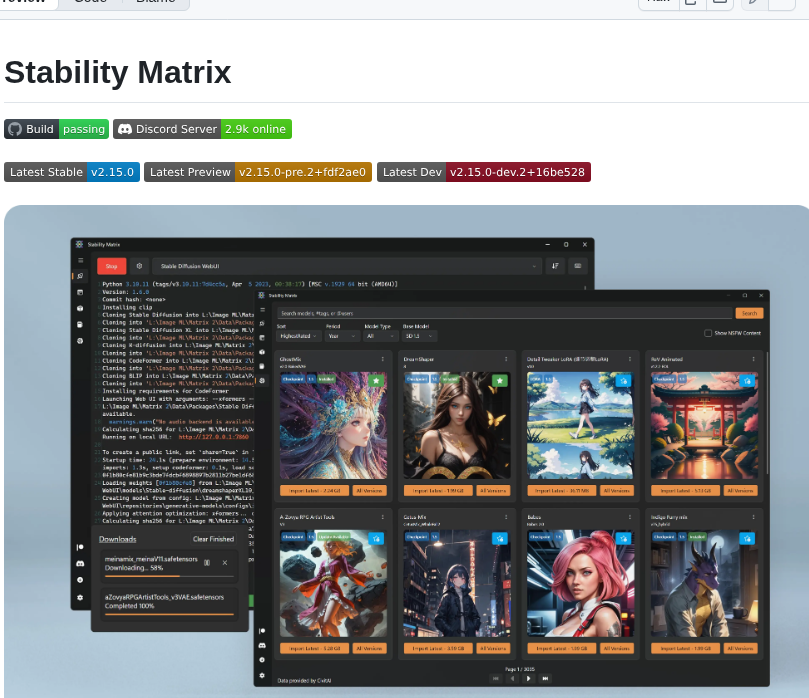The height and width of the screenshot is (698, 809).
Task: Click the local URL http://127.0.0.1:7860 in the console
Action: (x=214, y=437)
